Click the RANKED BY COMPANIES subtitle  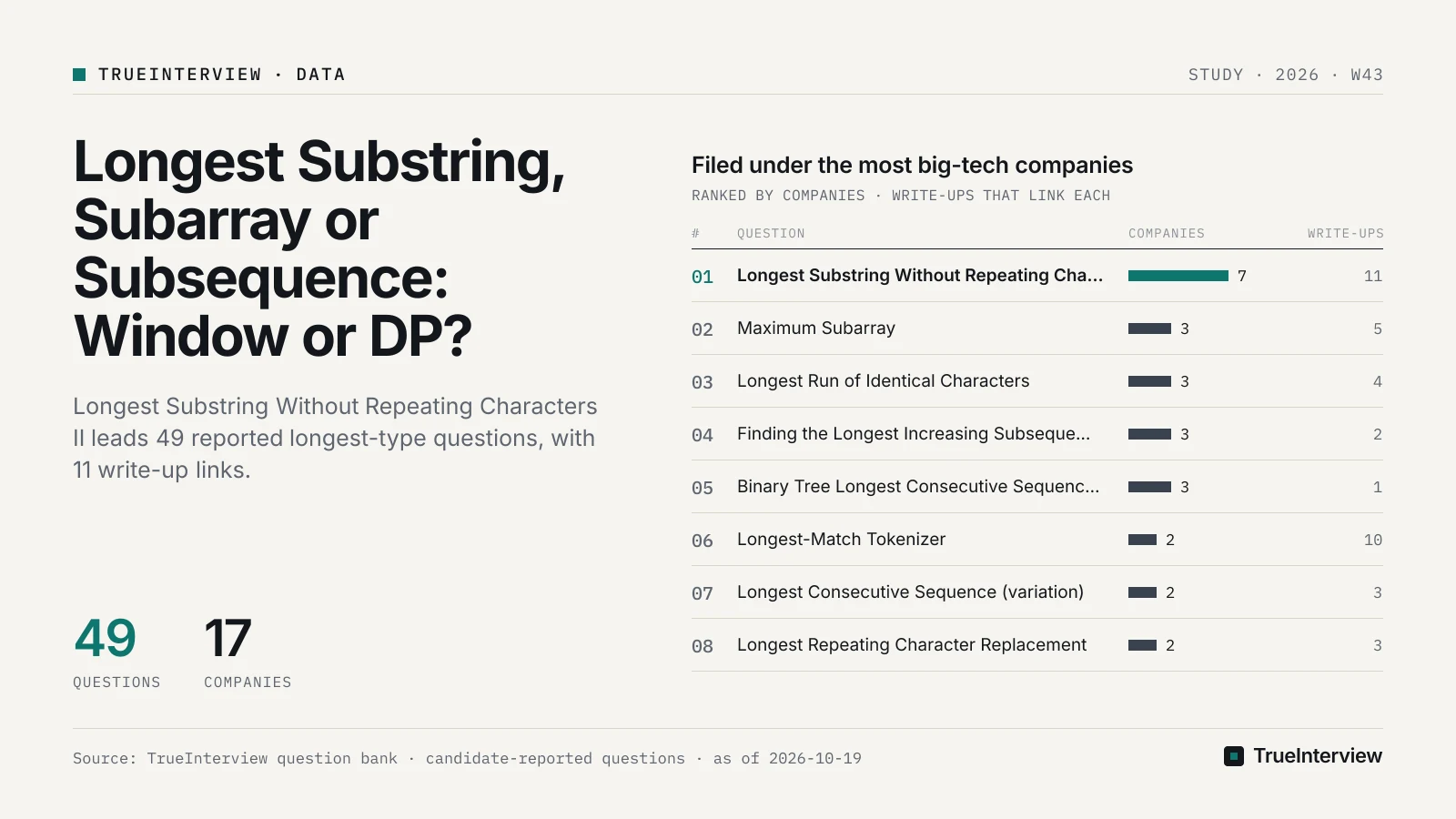click(901, 196)
